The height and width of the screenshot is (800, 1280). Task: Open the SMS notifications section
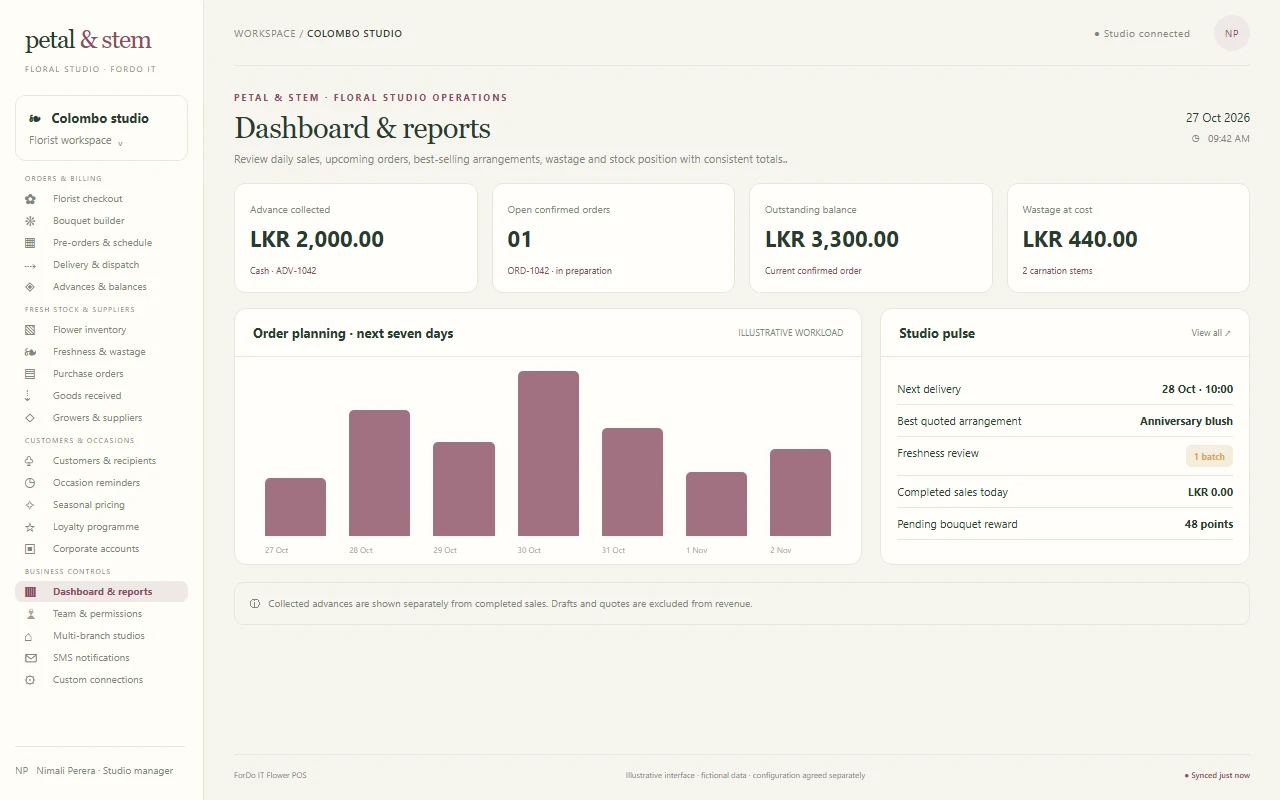101,658
